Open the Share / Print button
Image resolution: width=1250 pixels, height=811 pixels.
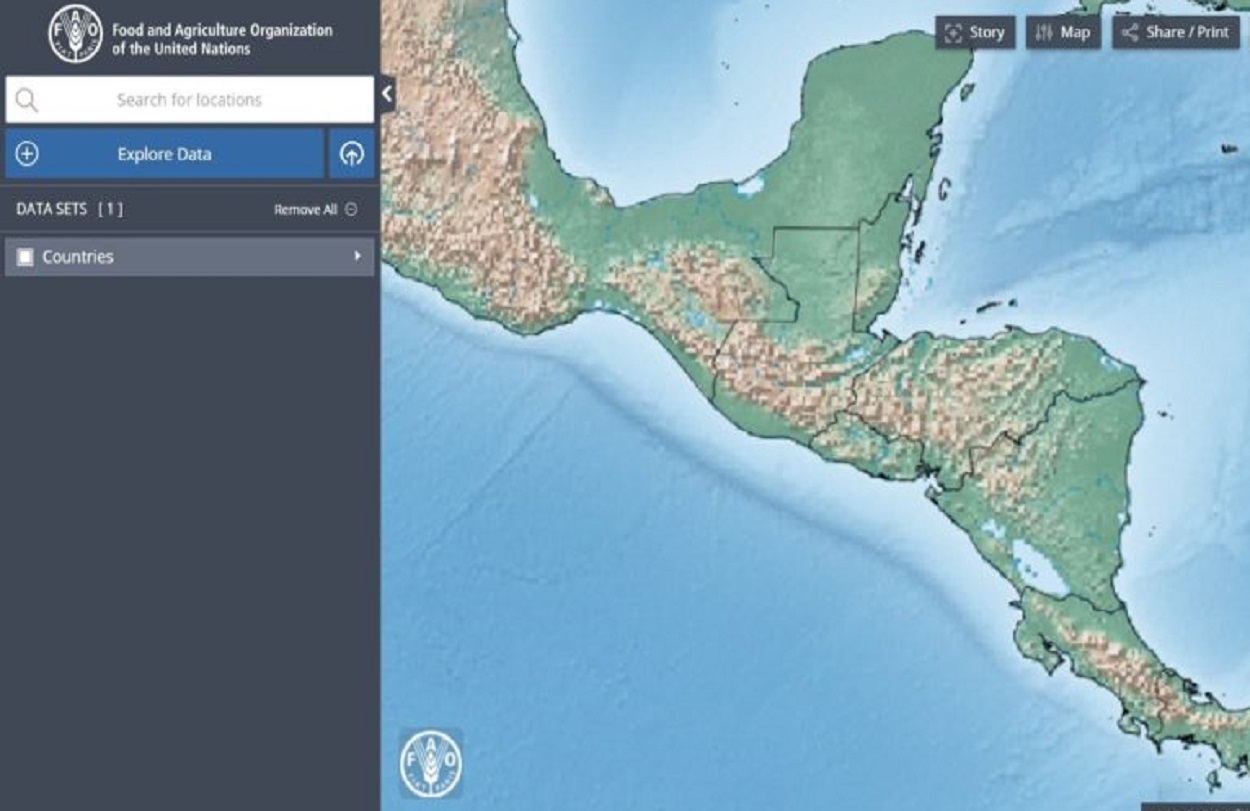click(1176, 32)
